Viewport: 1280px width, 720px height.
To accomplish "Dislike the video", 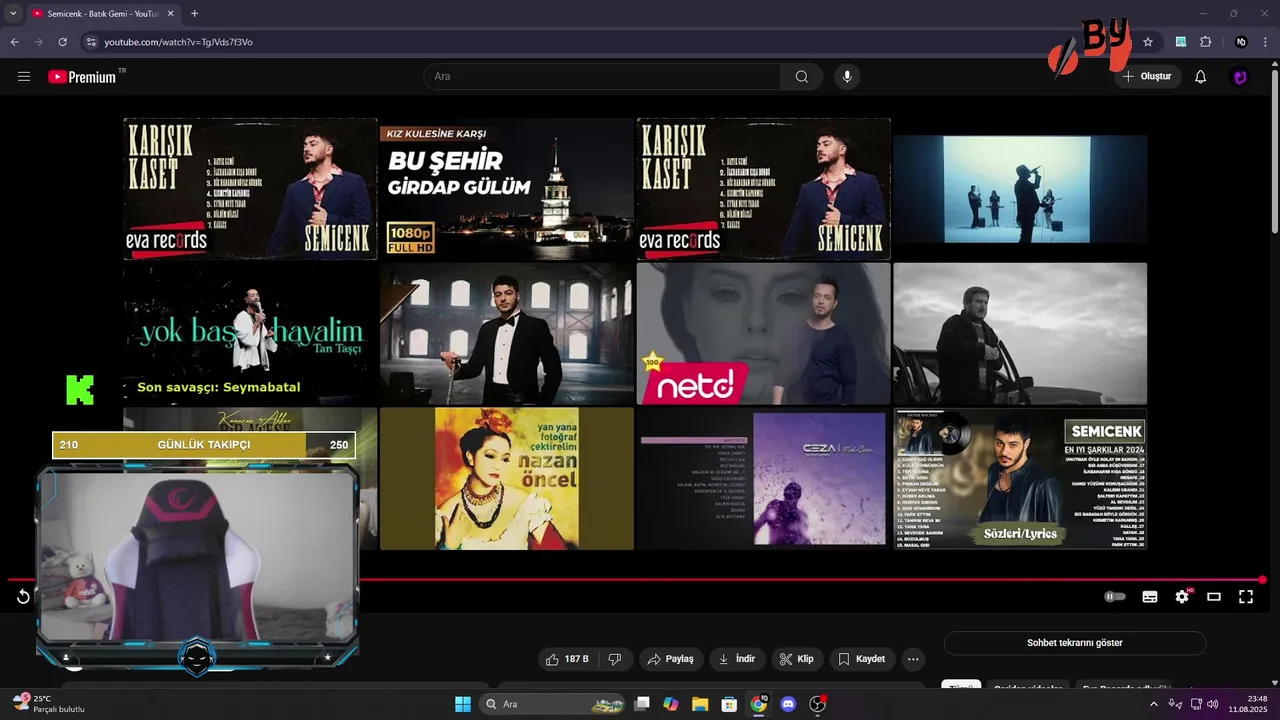I will click(615, 659).
